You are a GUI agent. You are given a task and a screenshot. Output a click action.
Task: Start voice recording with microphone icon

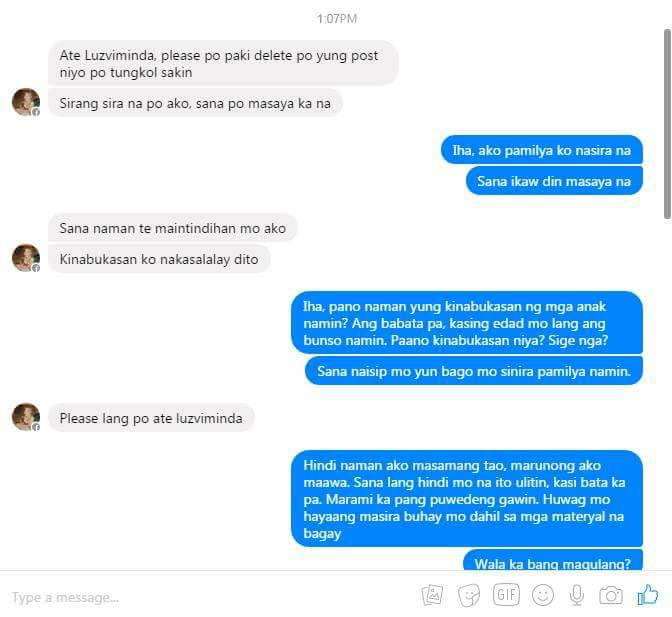click(x=577, y=595)
